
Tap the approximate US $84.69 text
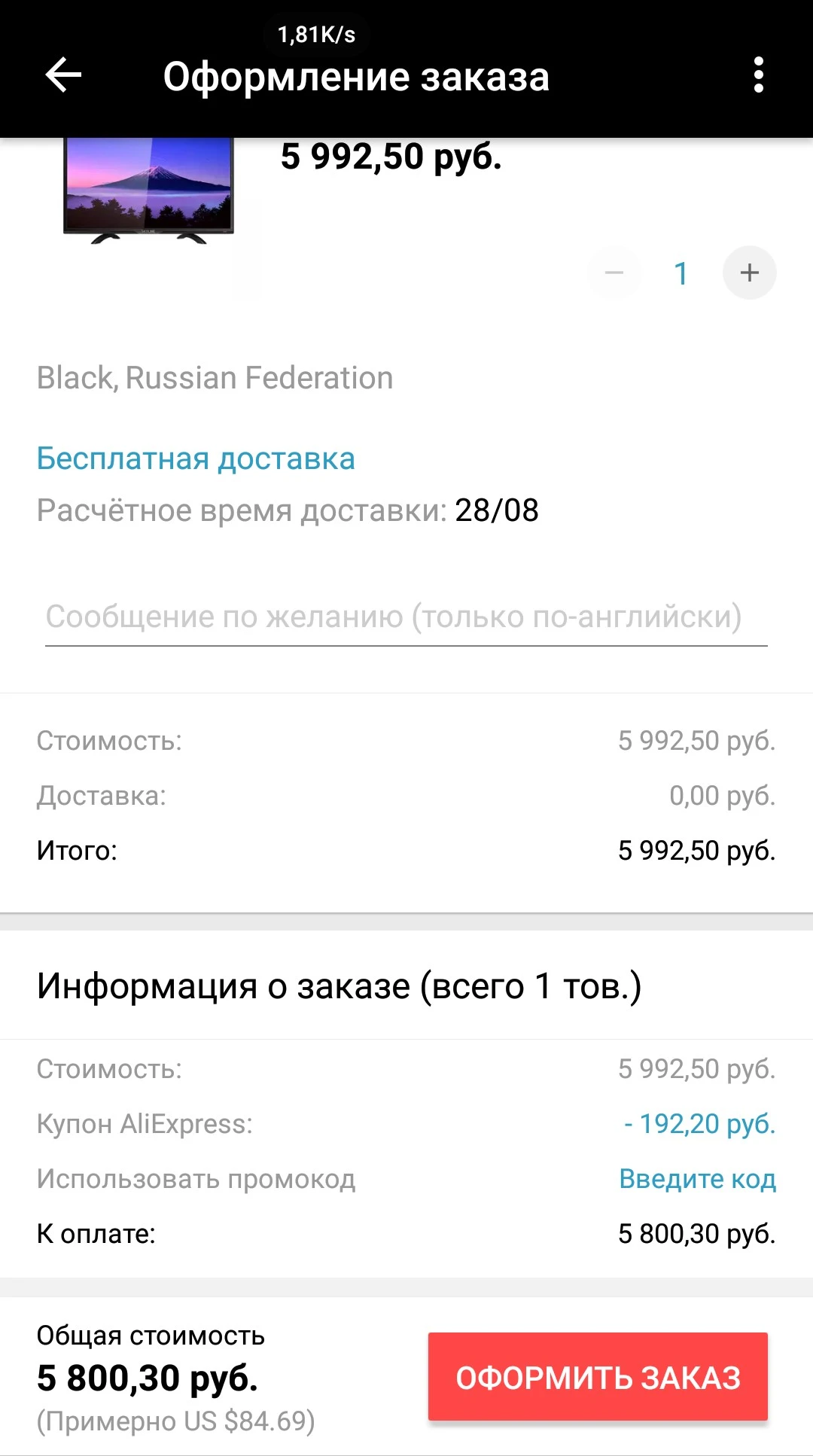point(175,1421)
